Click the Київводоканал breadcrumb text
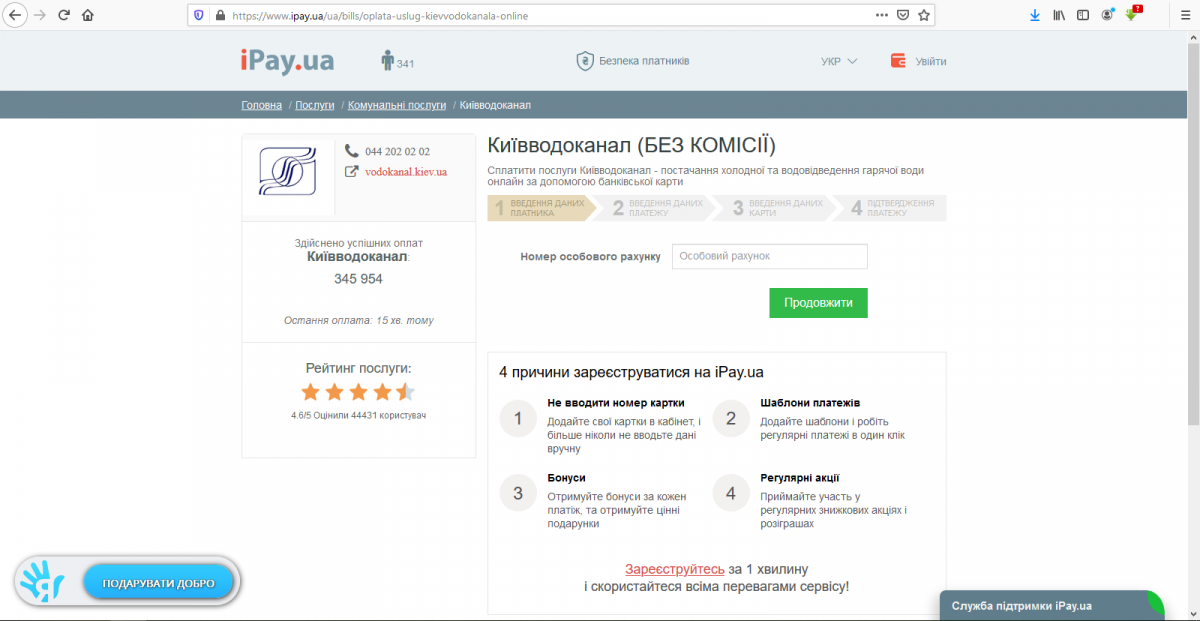The height and width of the screenshot is (621, 1200). click(x=495, y=105)
